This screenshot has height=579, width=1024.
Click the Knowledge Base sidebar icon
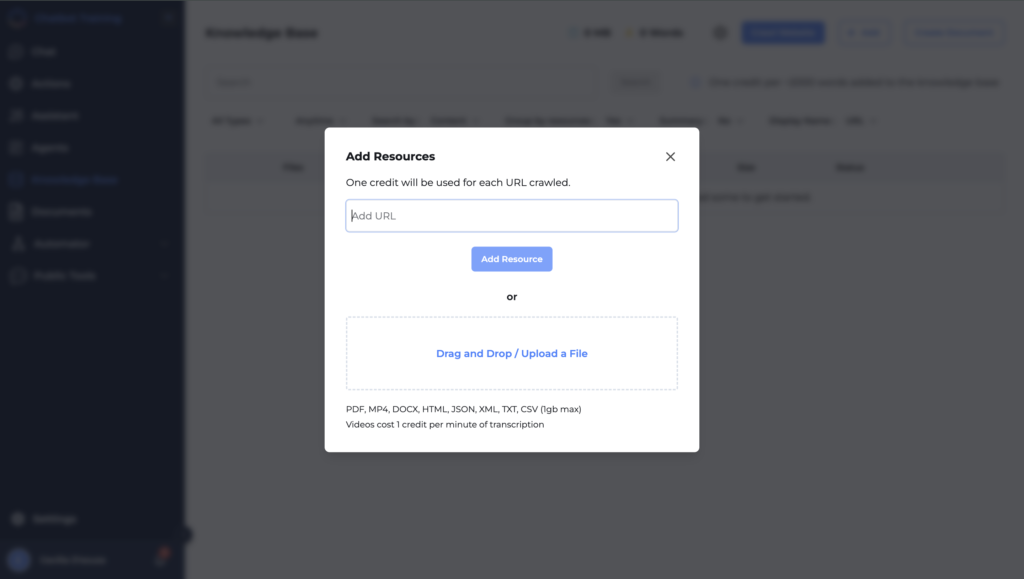click(x=18, y=179)
